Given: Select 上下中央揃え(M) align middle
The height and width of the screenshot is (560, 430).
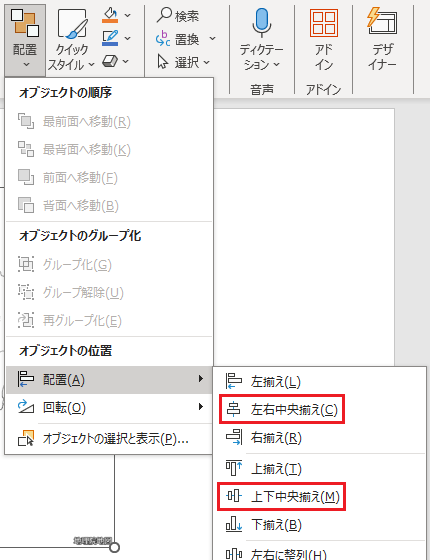Looking at the screenshot, I should [x=319, y=496].
